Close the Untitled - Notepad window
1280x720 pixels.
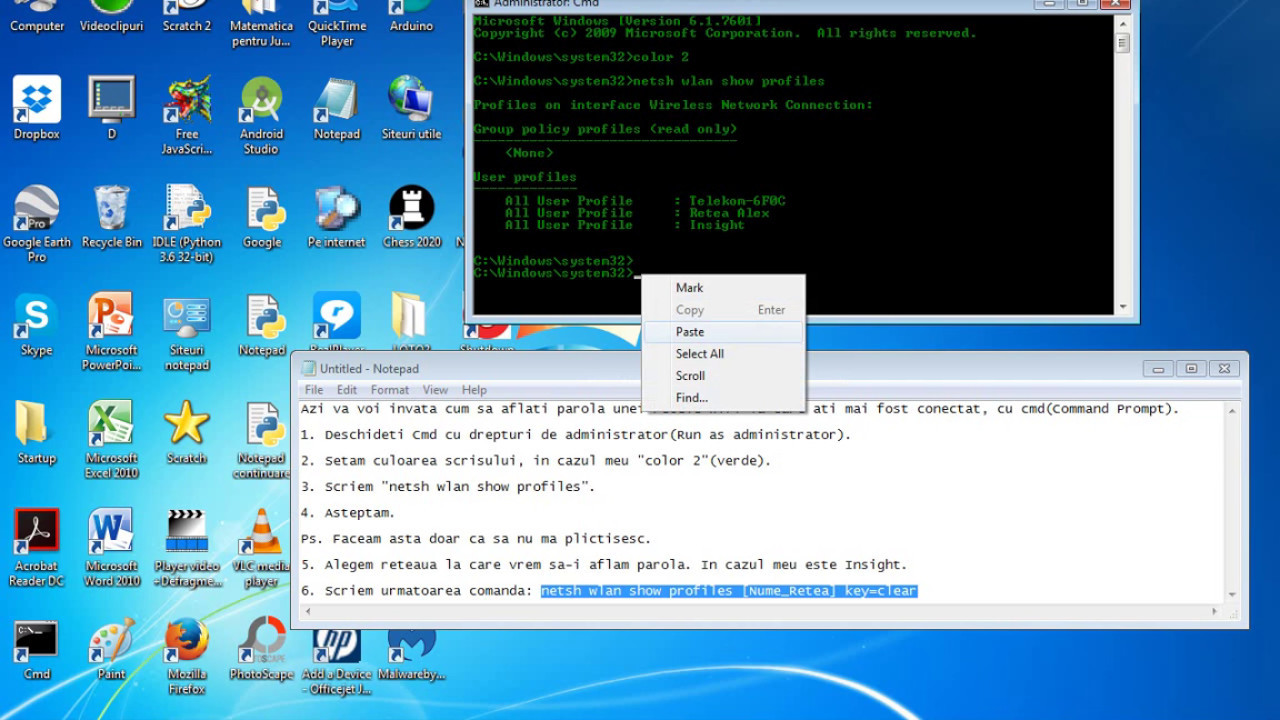click(x=1224, y=369)
